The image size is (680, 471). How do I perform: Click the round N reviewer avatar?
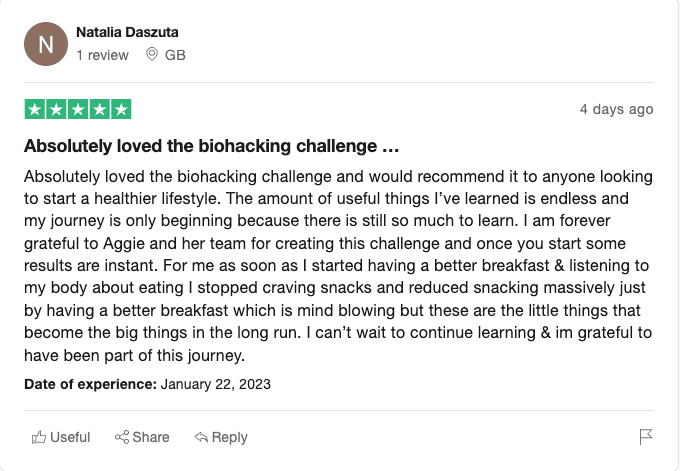click(x=46, y=45)
